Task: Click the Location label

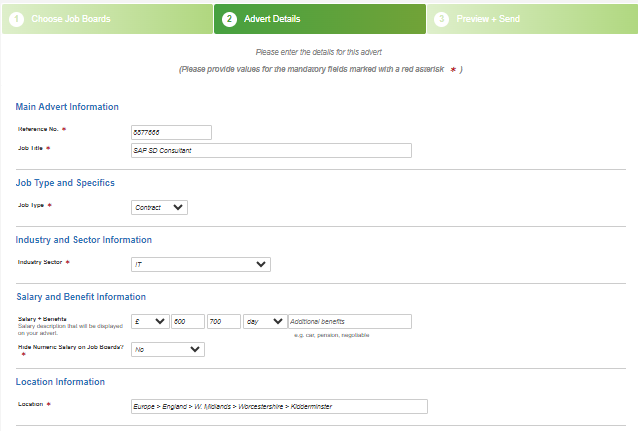Action: (x=31, y=404)
